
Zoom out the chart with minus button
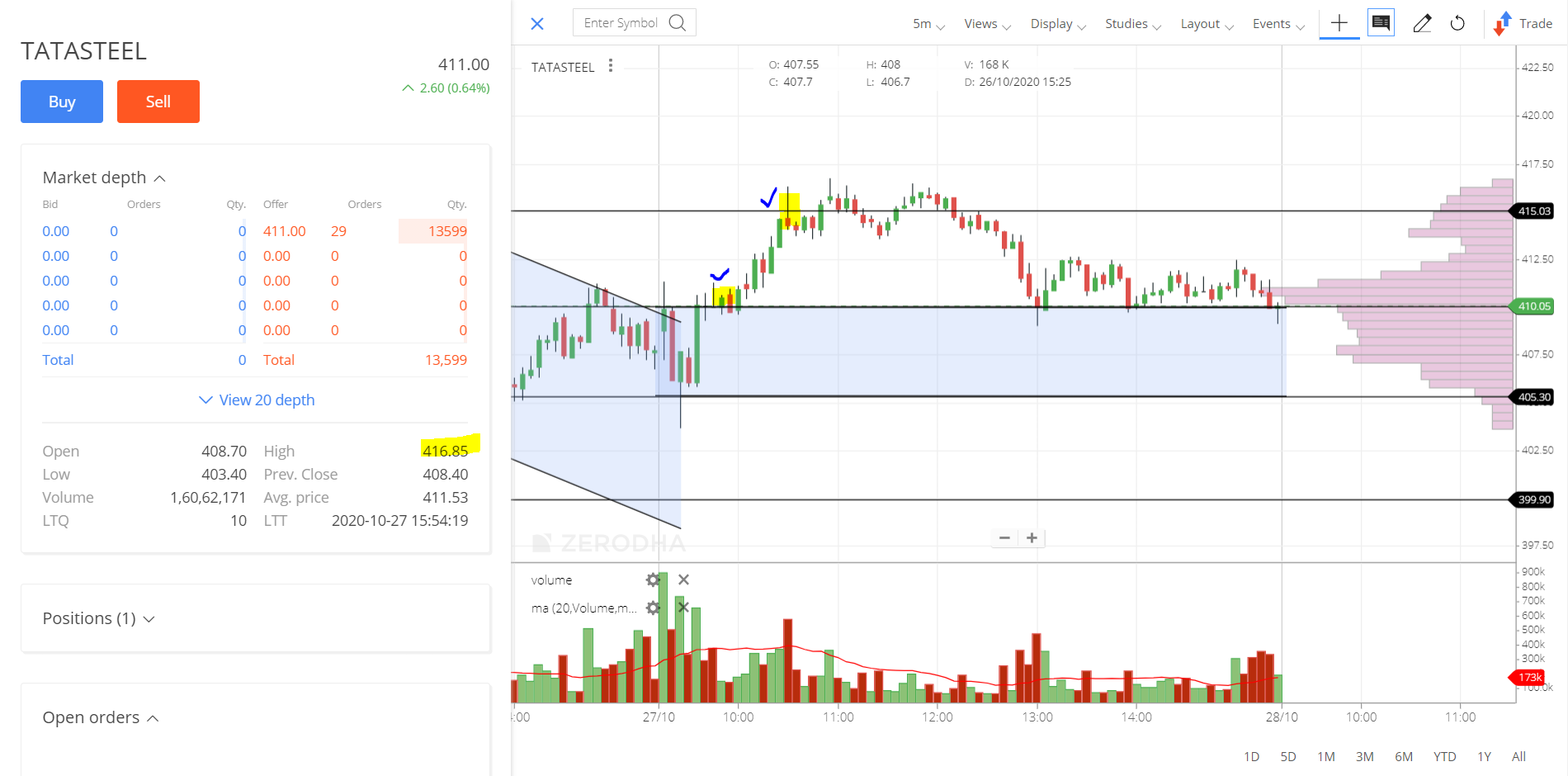click(x=1004, y=537)
